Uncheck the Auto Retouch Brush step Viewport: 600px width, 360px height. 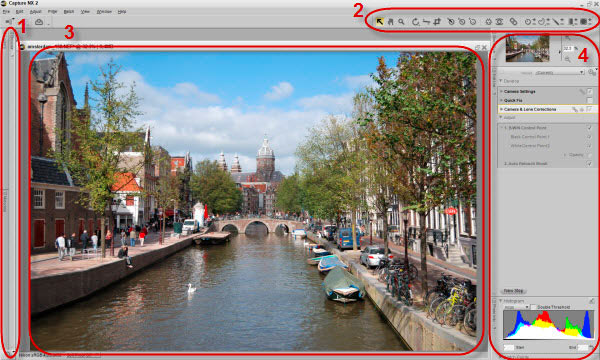589,163
